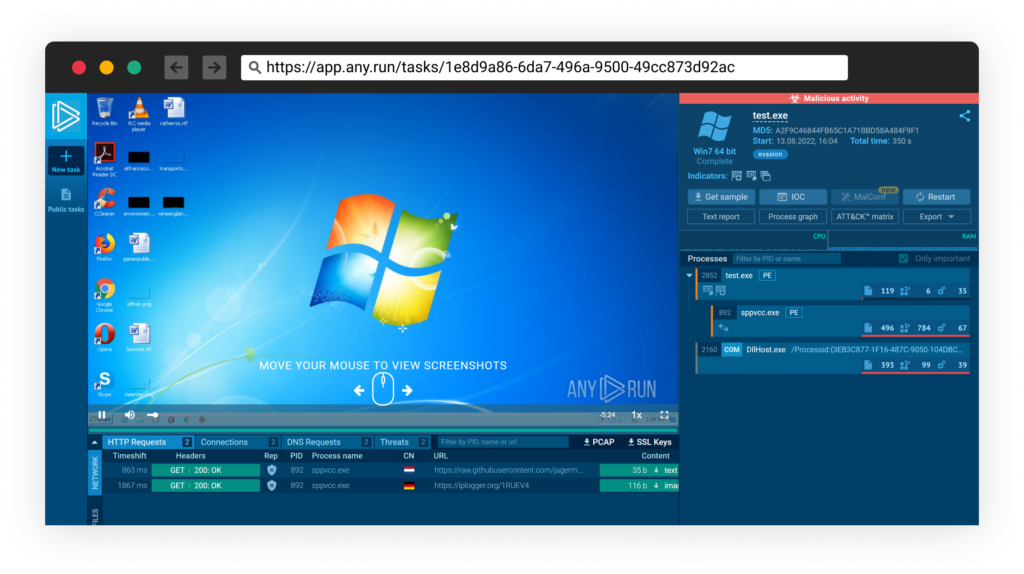Click the Germany flag in the iplogger row
1024x574 pixels.
click(409, 485)
